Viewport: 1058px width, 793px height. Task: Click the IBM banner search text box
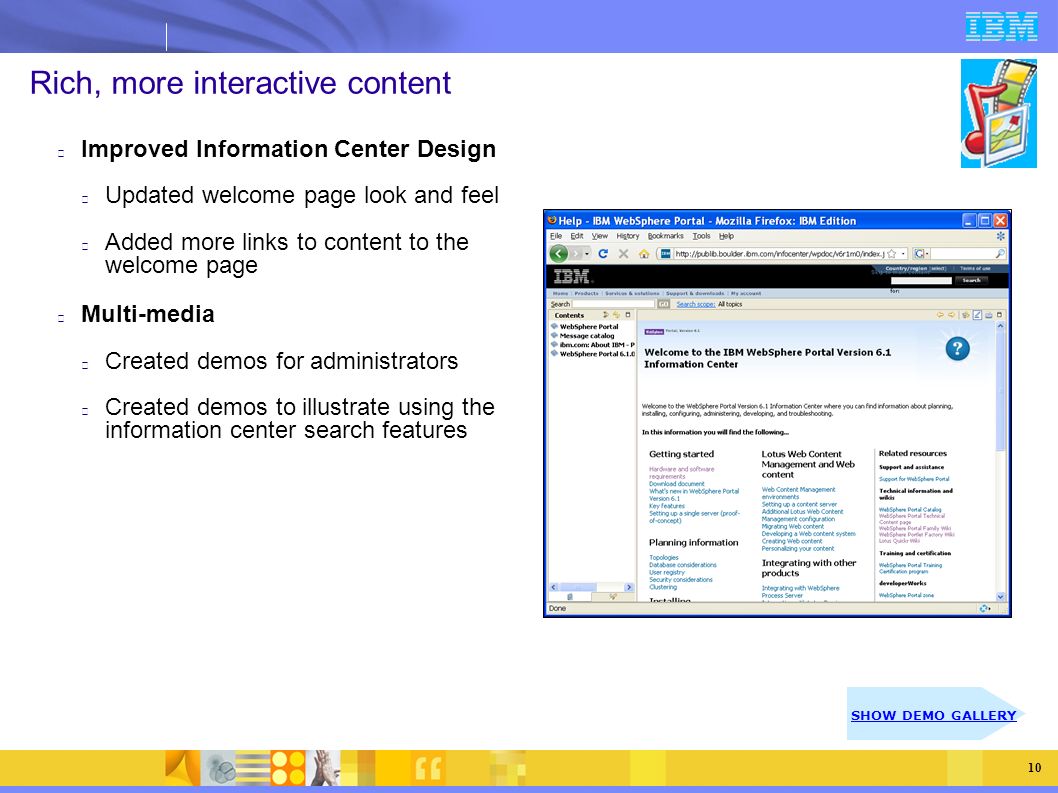pos(921,280)
